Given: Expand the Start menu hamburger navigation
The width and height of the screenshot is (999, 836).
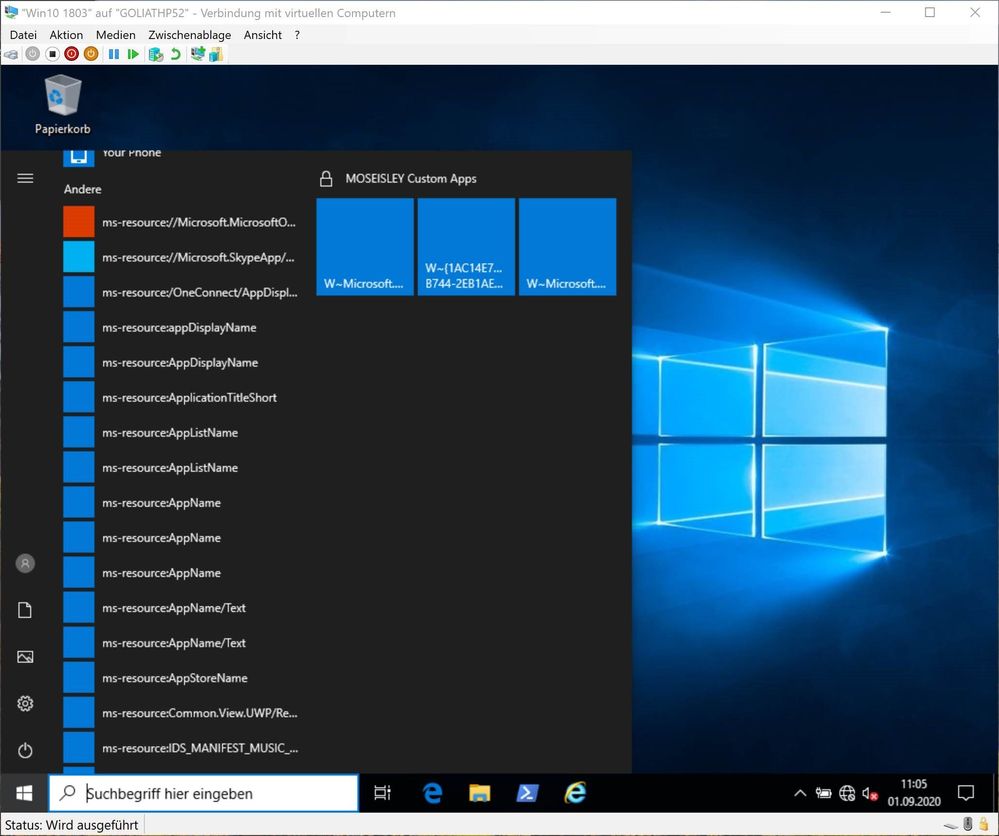Looking at the screenshot, I should pyautogui.click(x=25, y=178).
